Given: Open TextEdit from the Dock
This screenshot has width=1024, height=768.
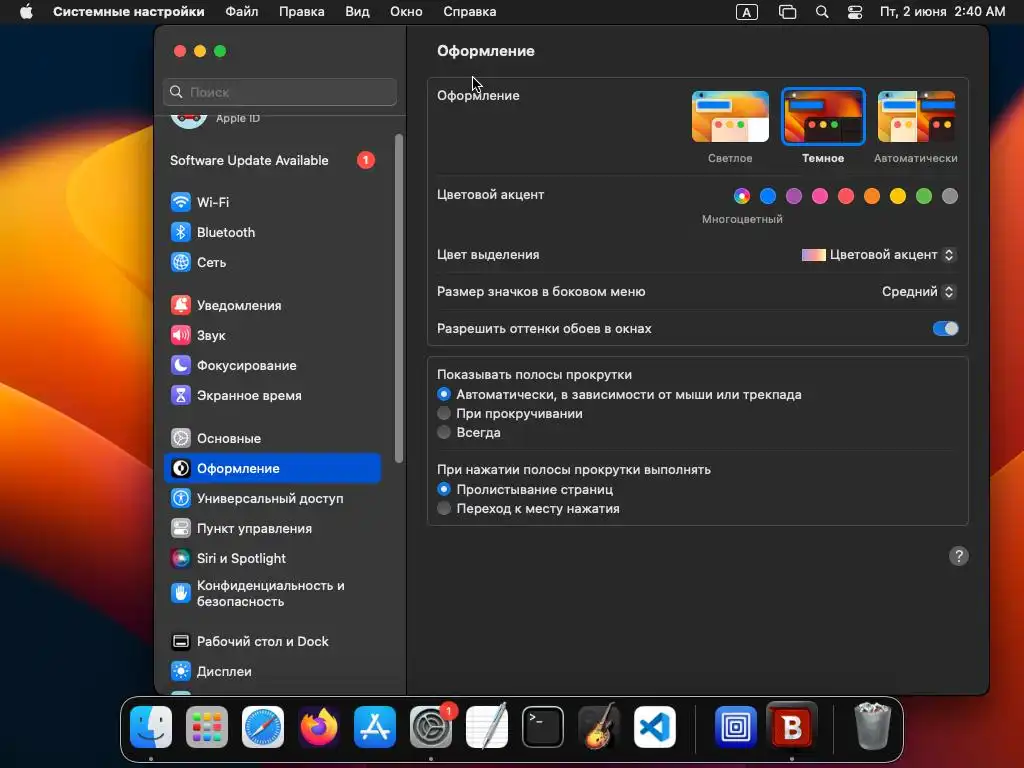Looking at the screenshot, I should click(x=487, y=727).
